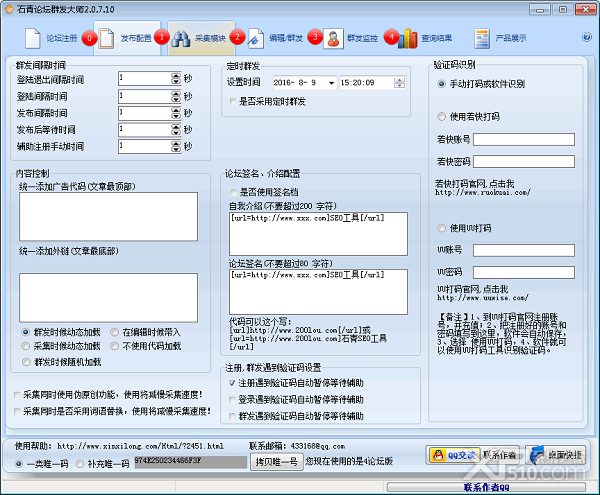Select 使用若快打码 radio button

click(x=442, y=116)
